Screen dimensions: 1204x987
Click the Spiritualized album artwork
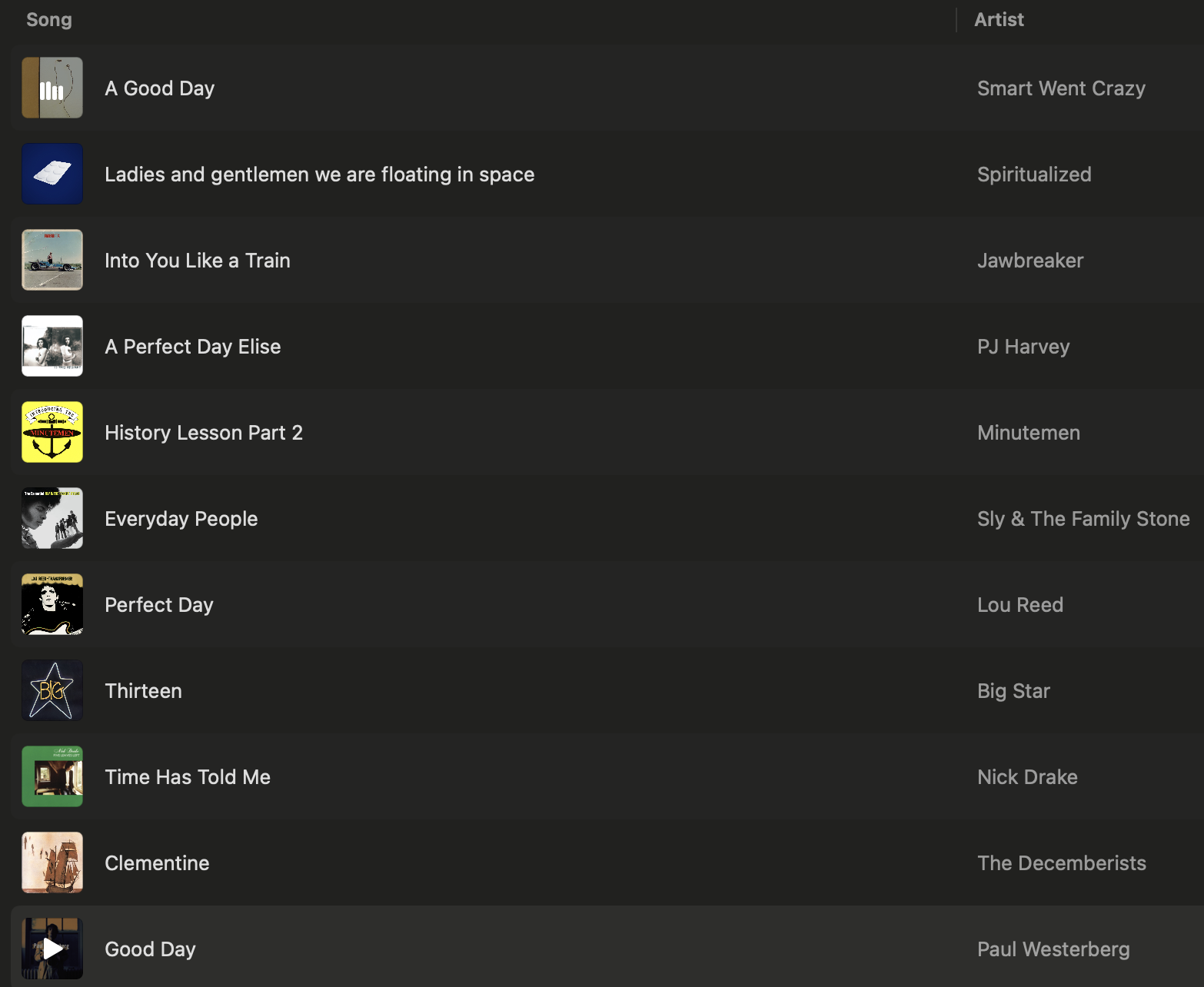52,174
